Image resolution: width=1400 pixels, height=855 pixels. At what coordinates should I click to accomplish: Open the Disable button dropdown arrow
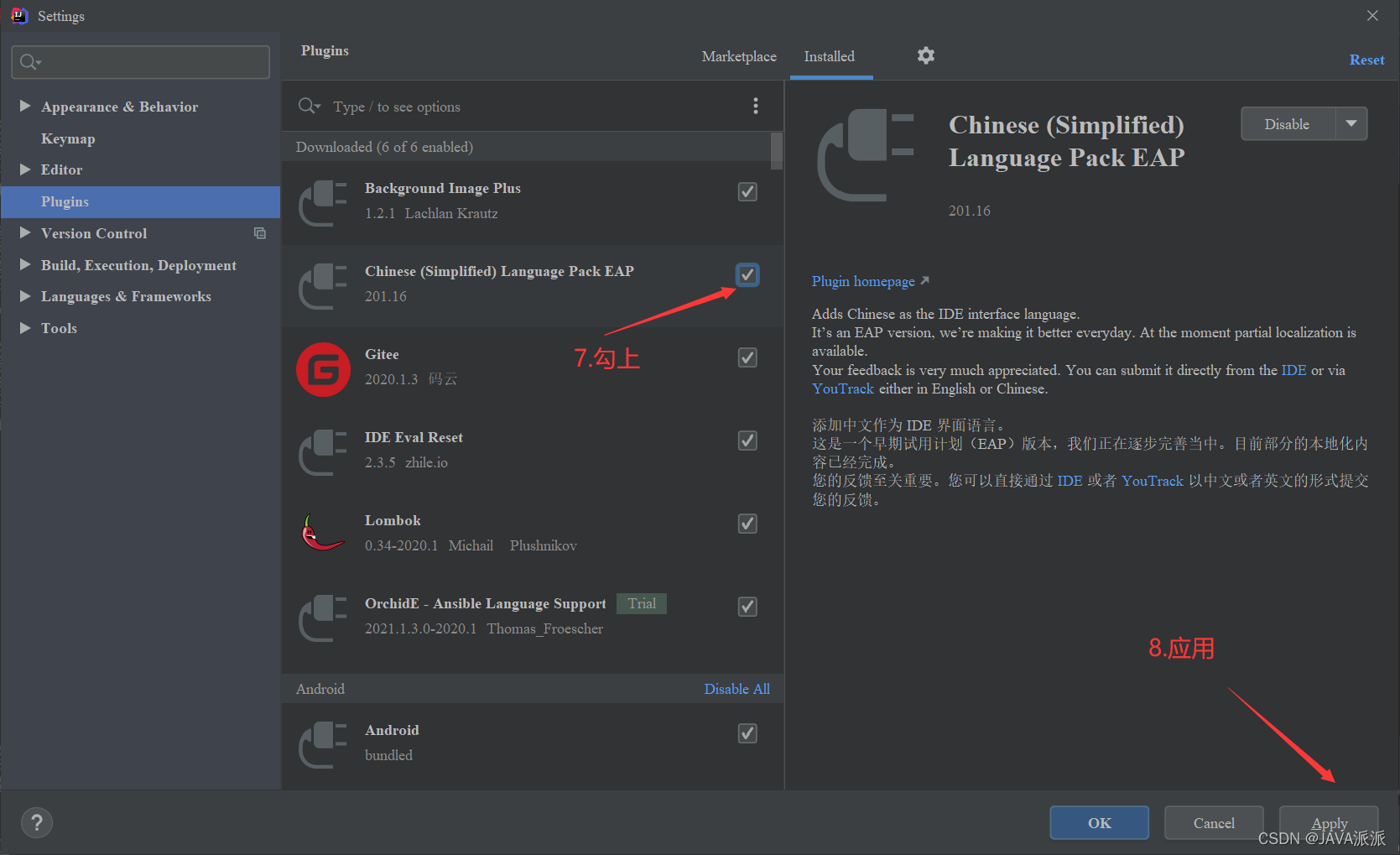[1351, 123]
